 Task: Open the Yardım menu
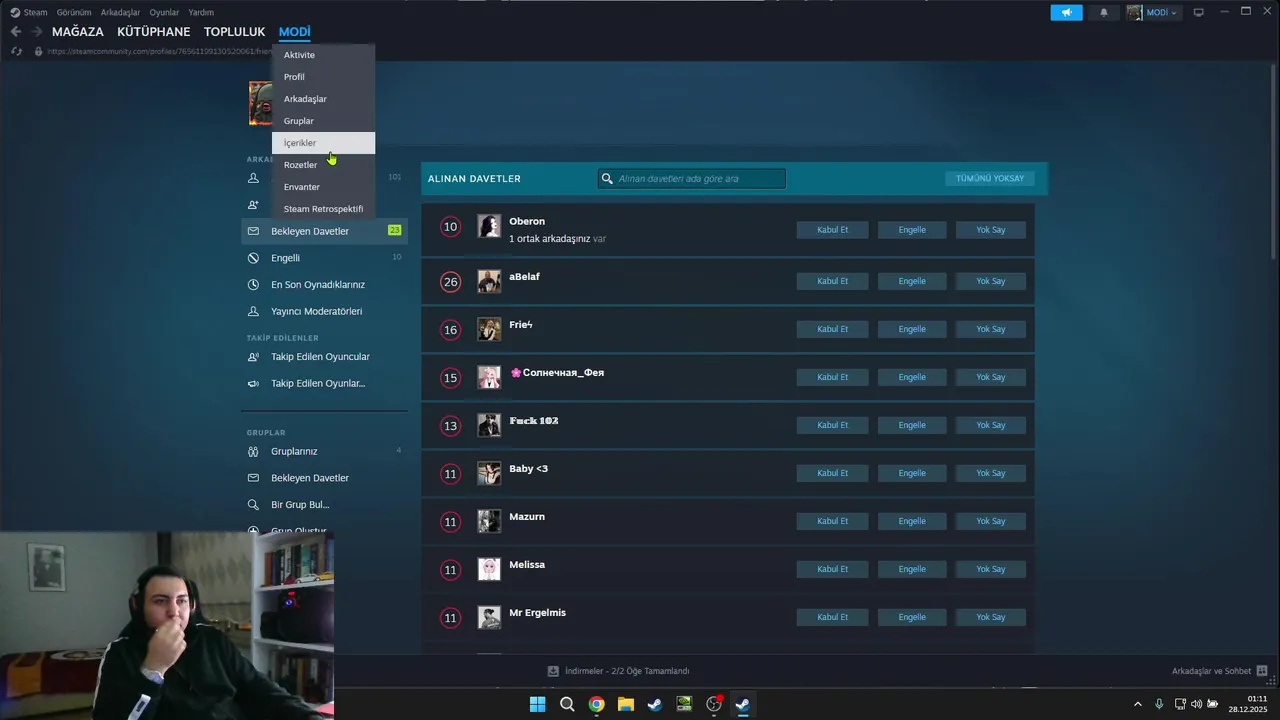(x=201, y=12)
